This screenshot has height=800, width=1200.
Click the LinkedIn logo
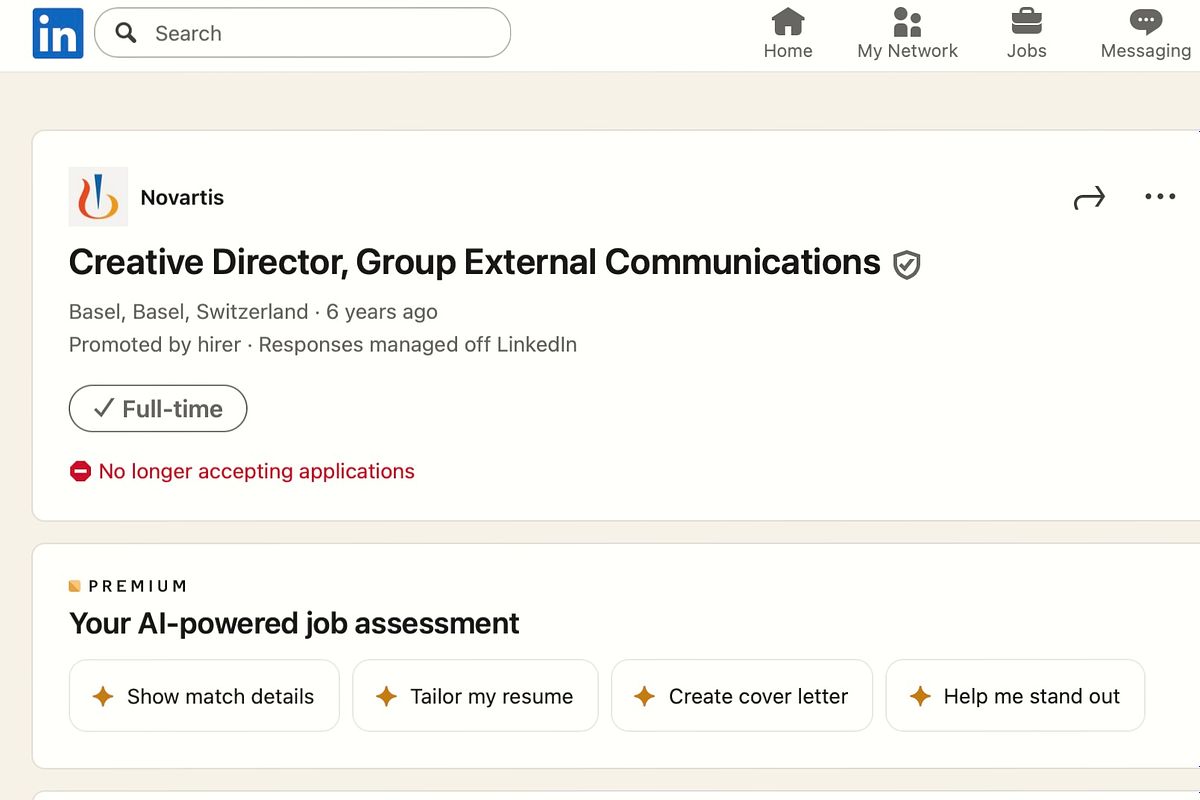point(57,33)
